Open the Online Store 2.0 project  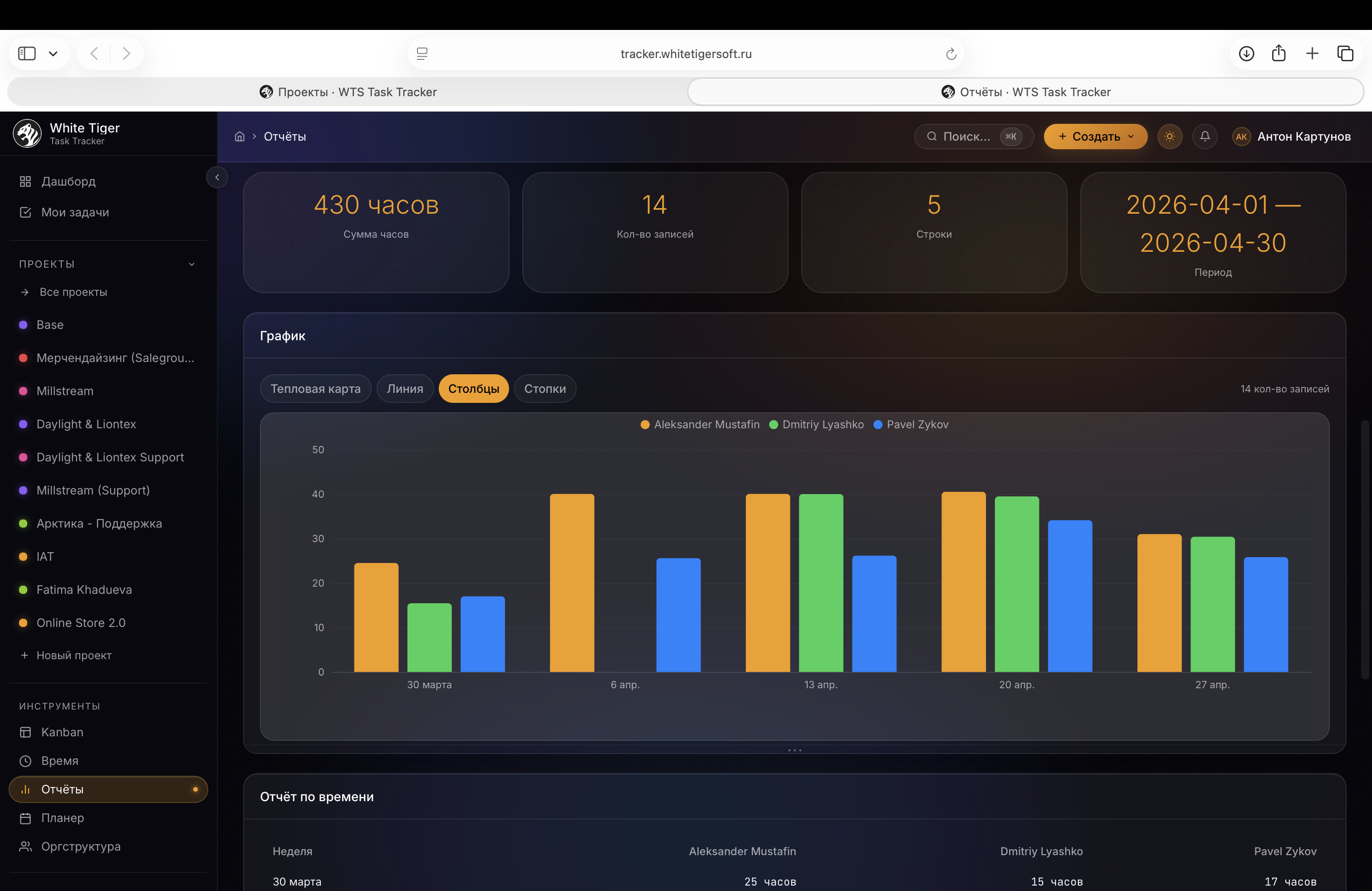81,623
